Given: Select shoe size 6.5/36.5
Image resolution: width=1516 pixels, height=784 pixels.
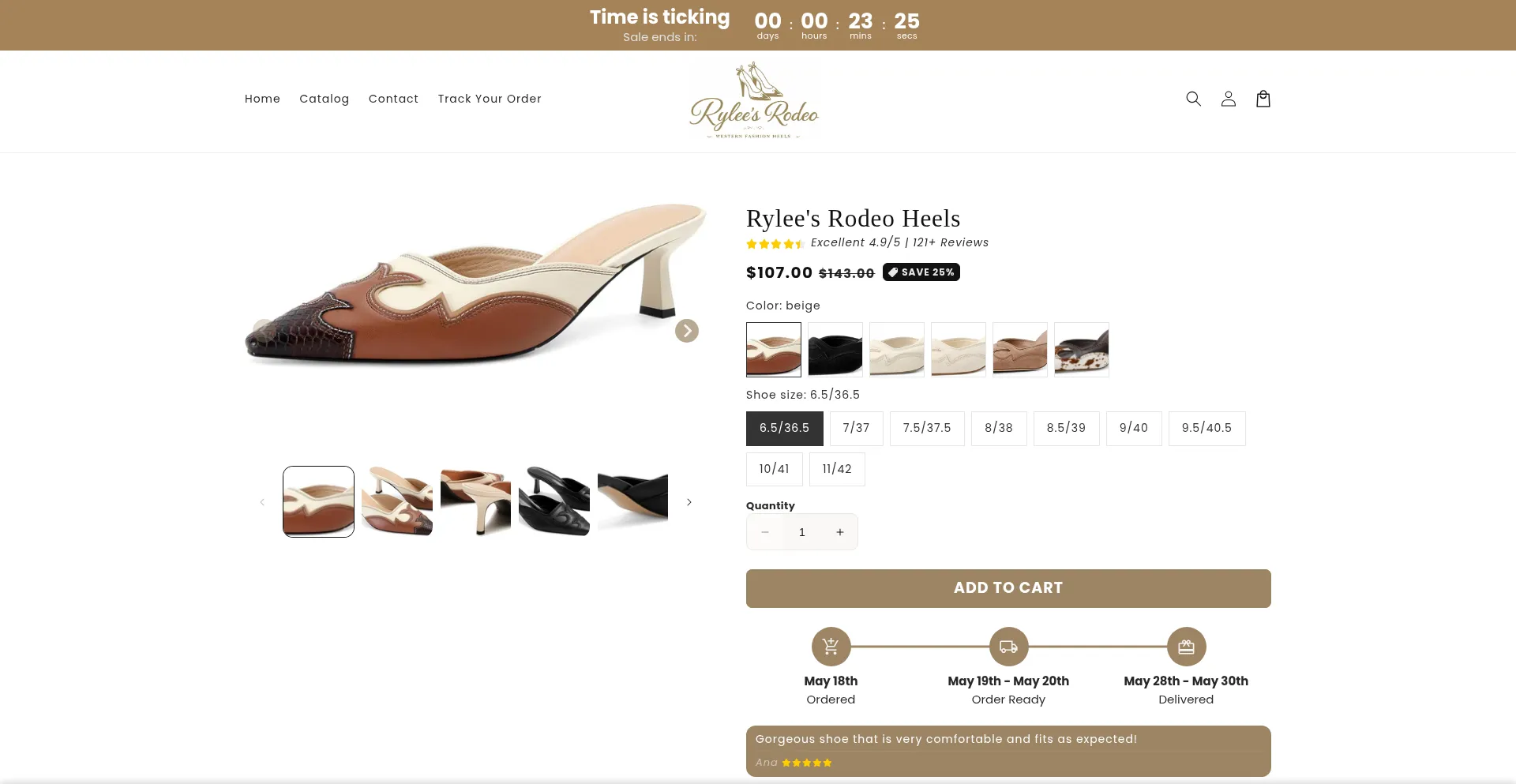Looking at the screenshot, I should point(784,428).
